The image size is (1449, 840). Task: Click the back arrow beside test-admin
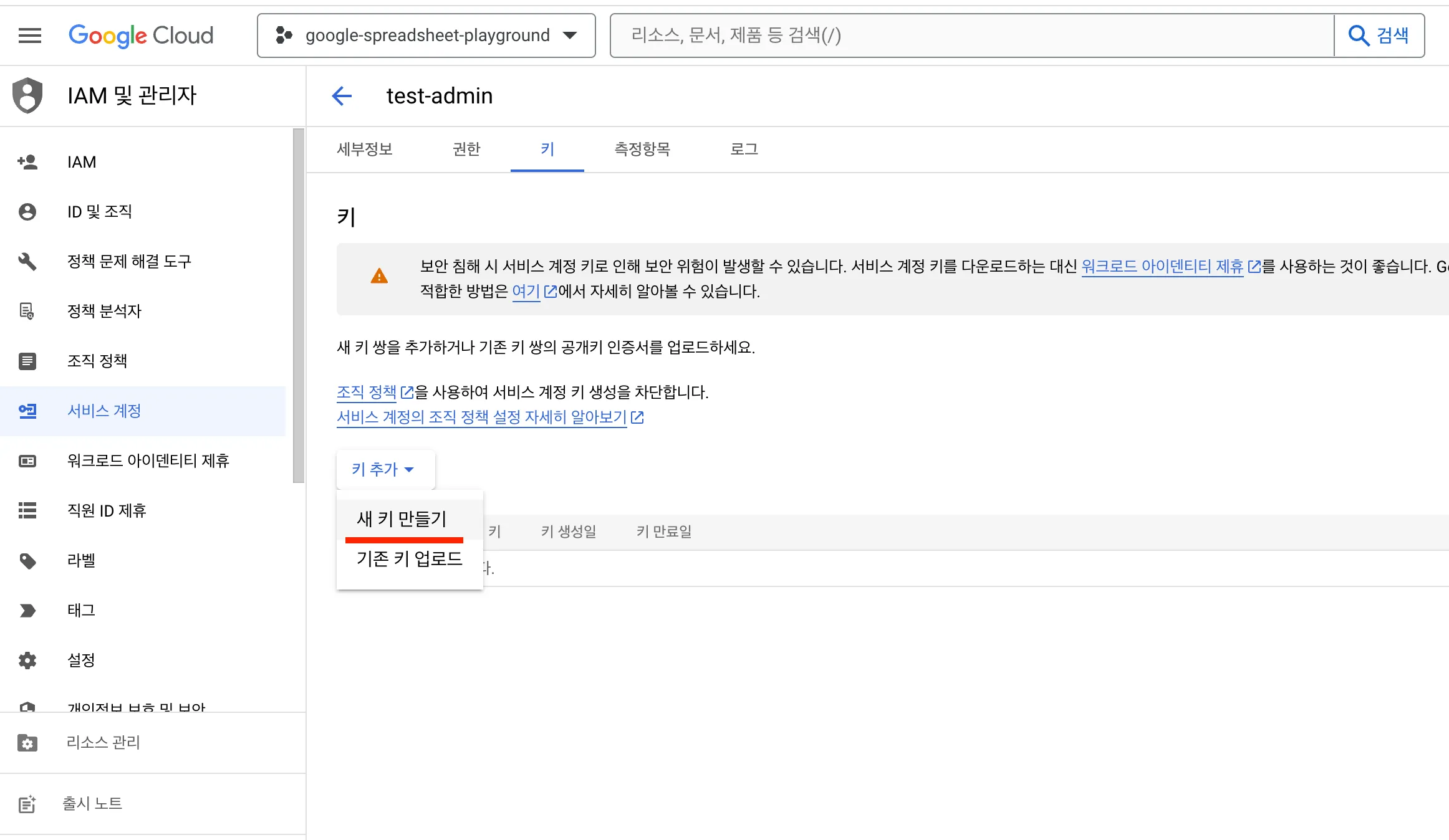click(342, 96)
